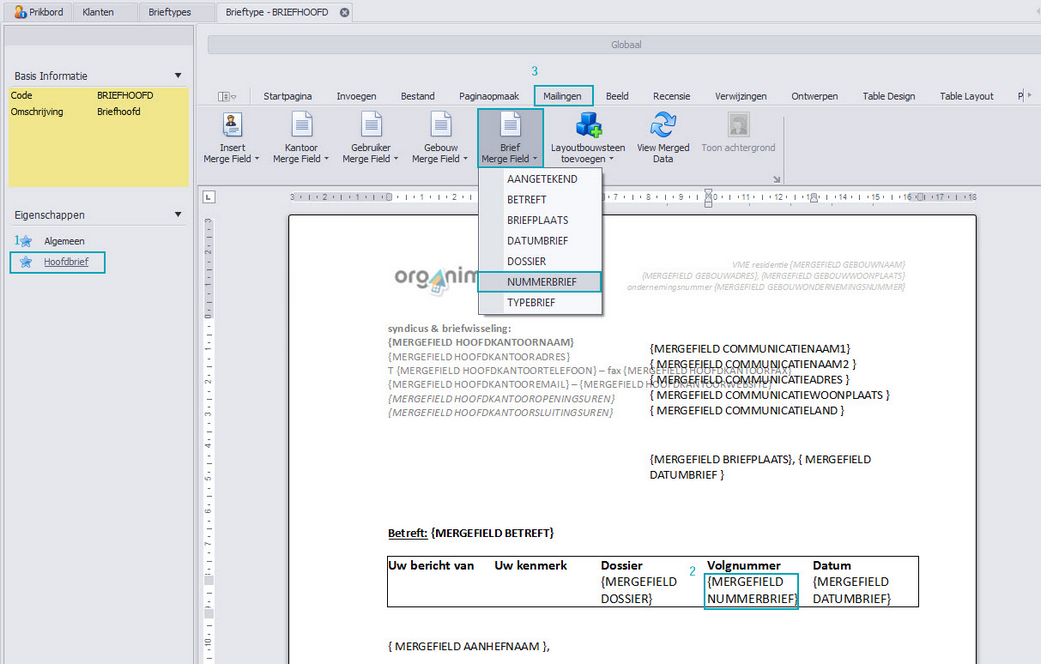
Task: Collapse the Eigenschappen section
Action: pos(178,214)
